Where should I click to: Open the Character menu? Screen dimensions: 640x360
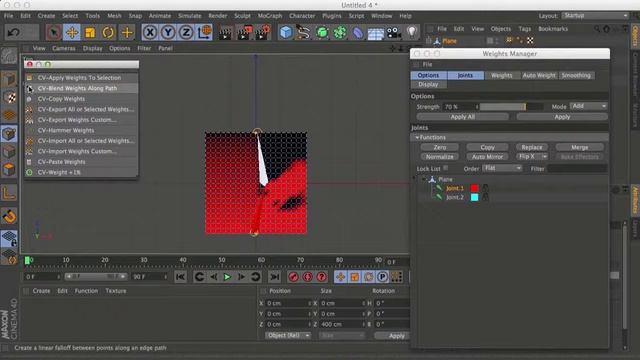coord(302,16)
